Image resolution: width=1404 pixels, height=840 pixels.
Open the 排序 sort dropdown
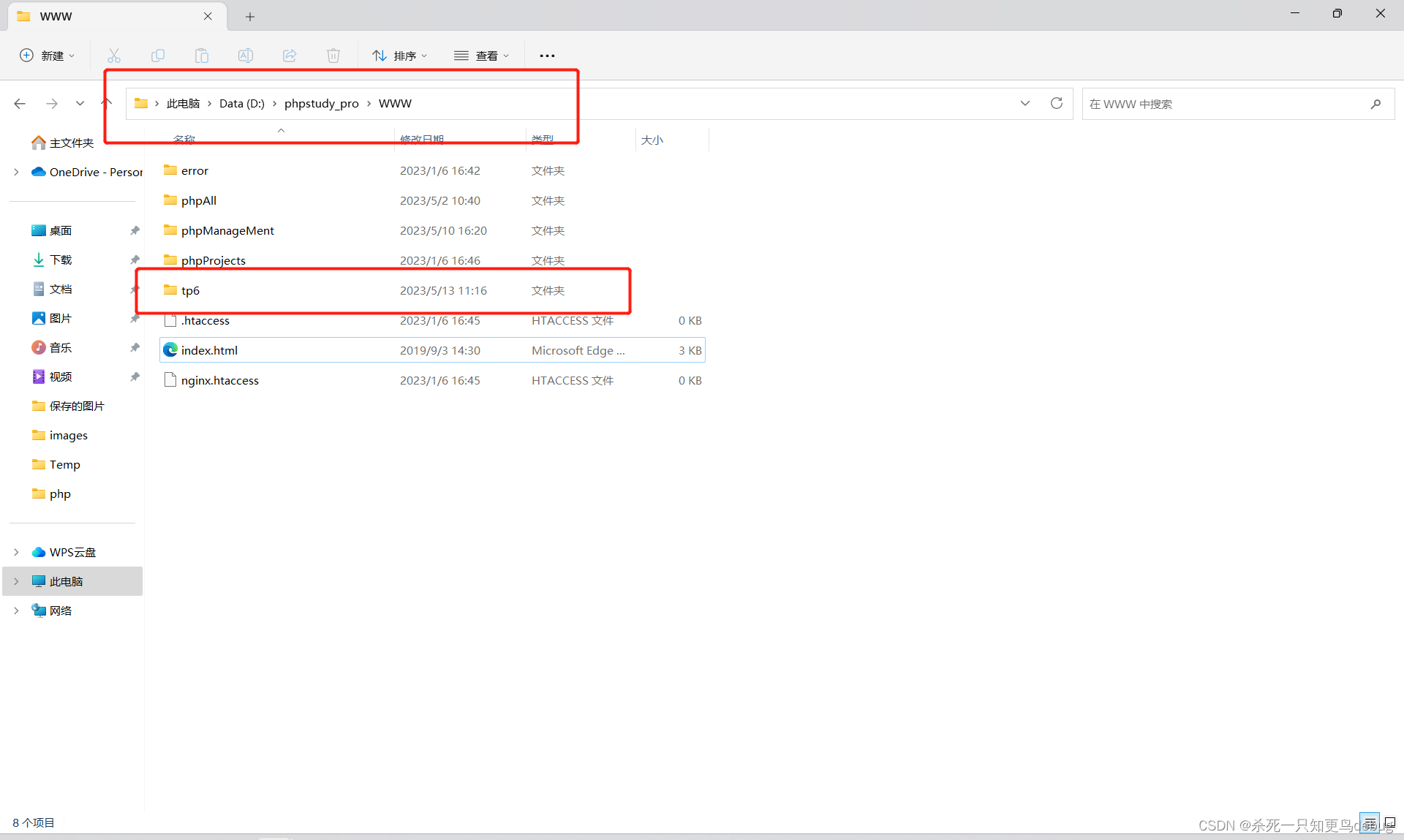(x=399, y=55)
